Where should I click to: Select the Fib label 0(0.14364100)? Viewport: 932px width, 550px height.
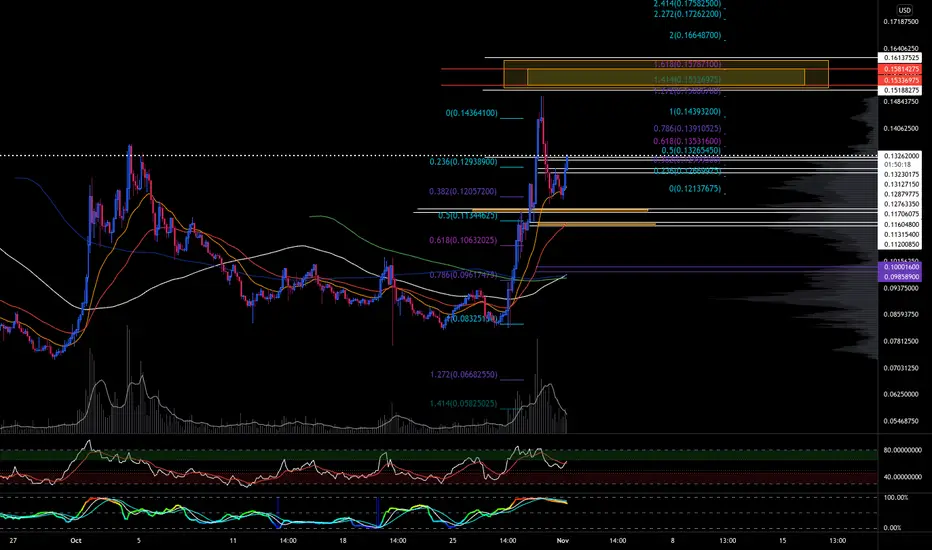click(471, 113)
